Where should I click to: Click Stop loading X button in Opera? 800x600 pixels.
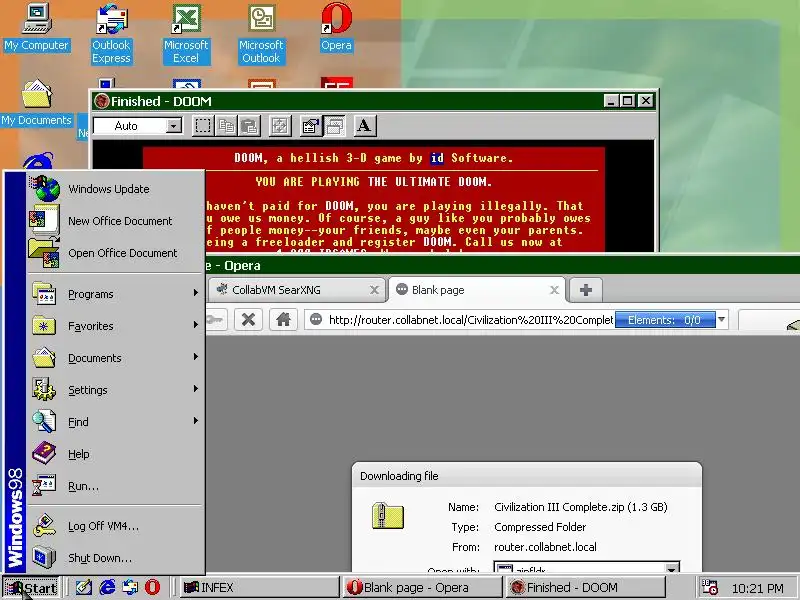pos(248,320)
